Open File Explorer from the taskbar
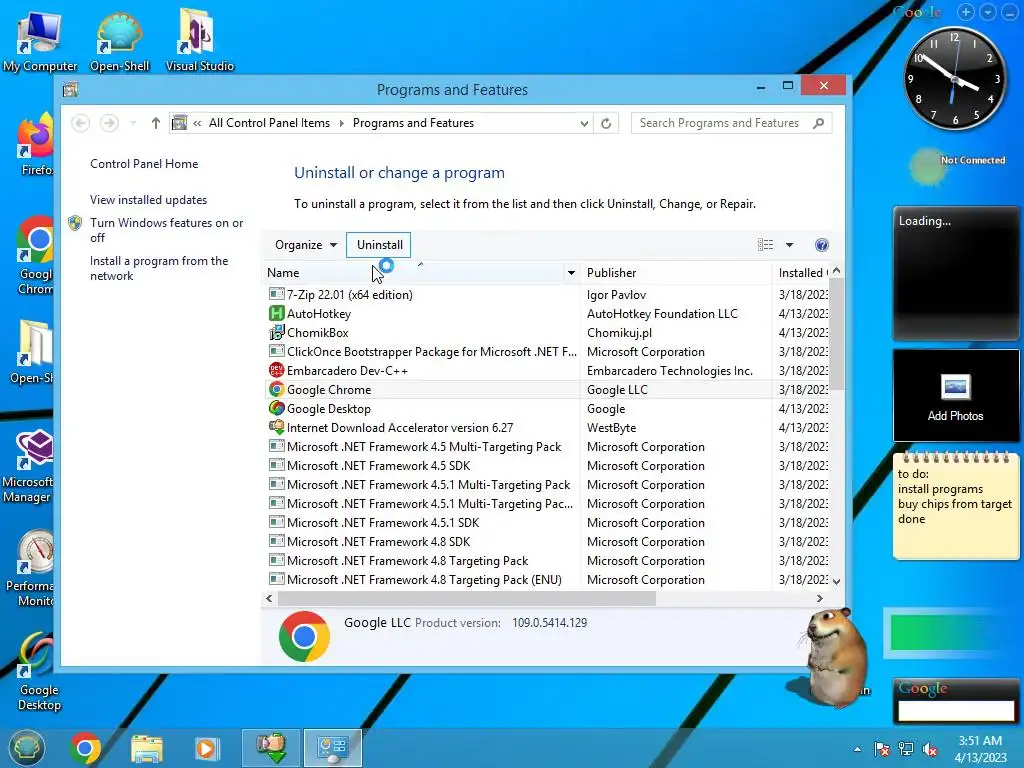 147,748
